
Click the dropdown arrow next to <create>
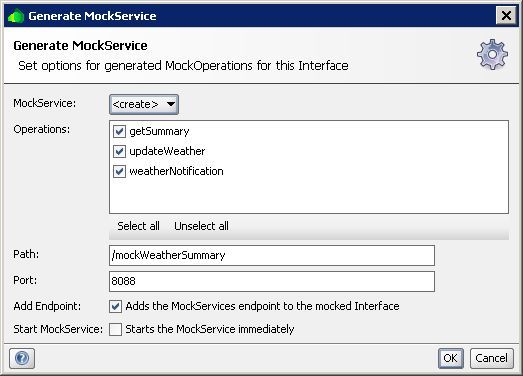171,104
